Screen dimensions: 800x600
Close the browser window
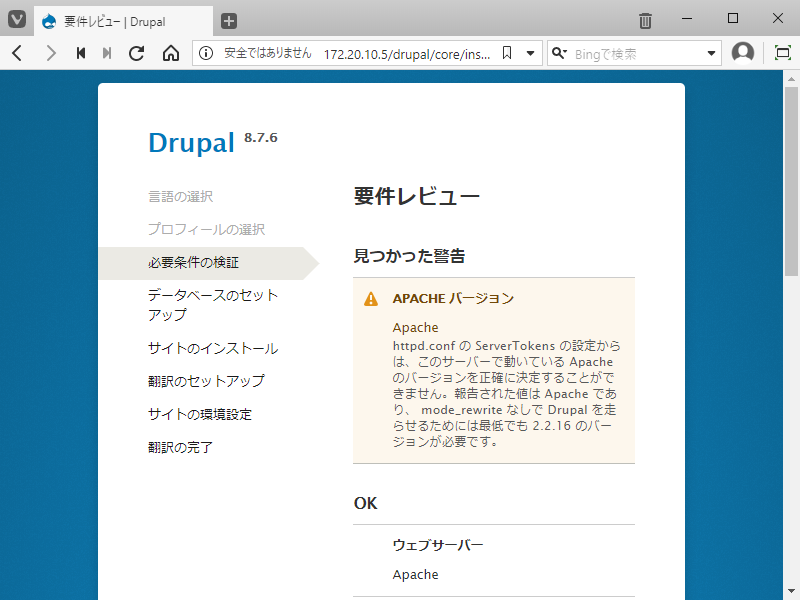778,18
